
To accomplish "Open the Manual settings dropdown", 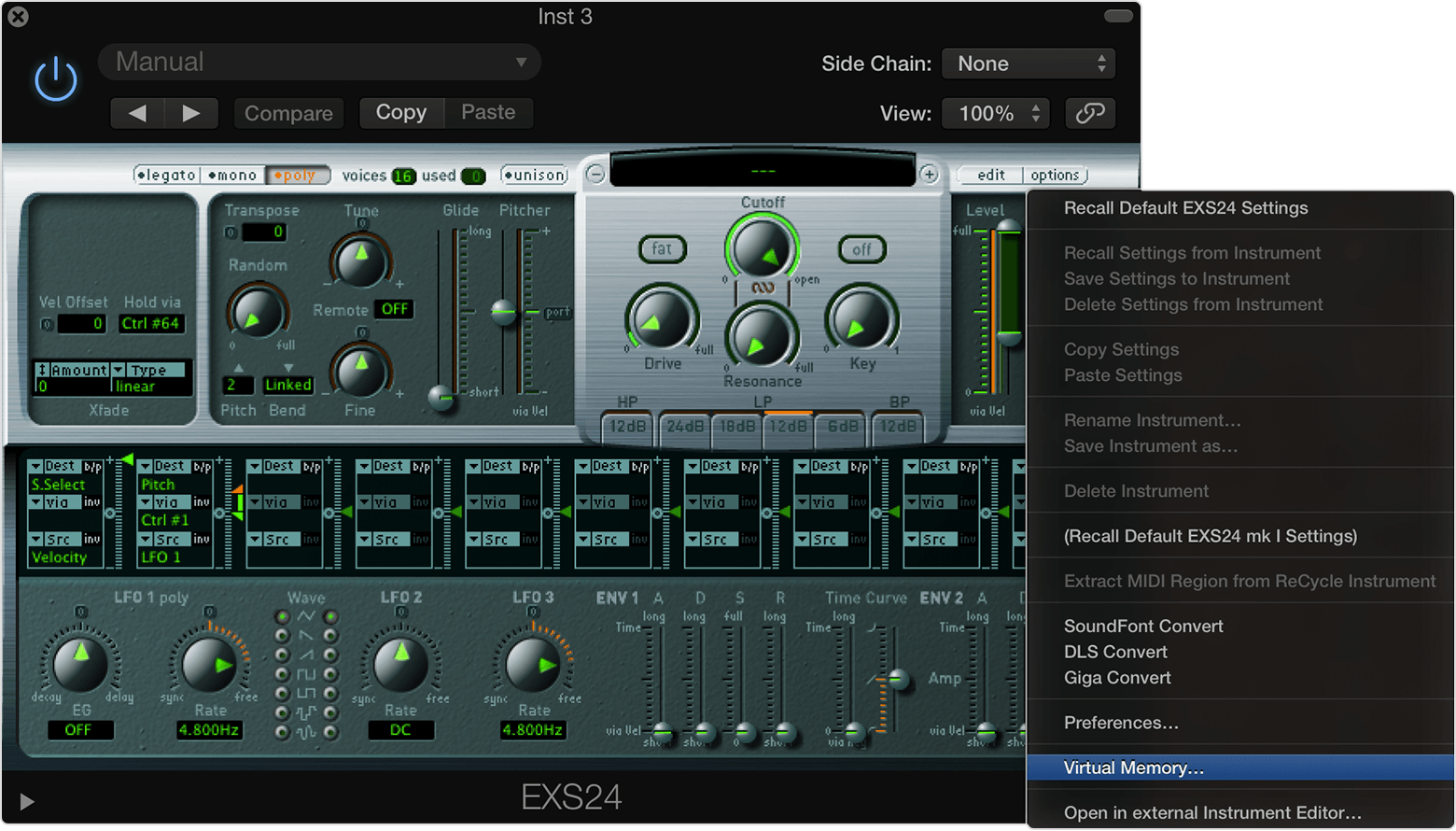I will tap(319, 63).
